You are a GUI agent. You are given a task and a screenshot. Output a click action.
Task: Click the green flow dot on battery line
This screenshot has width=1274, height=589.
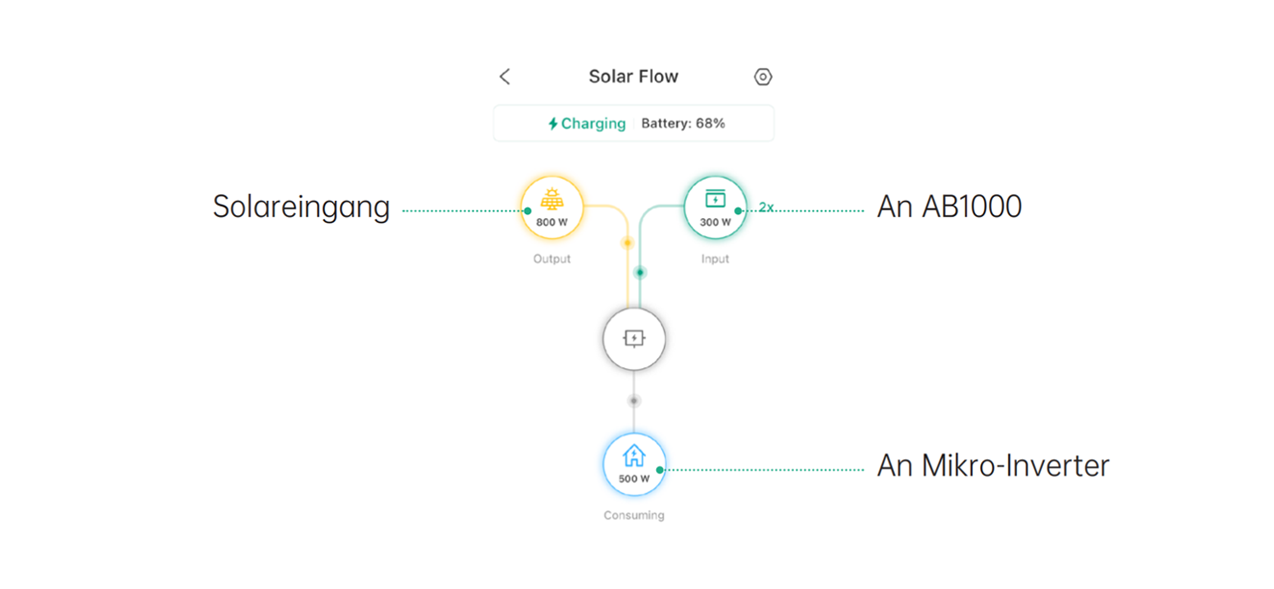click(x=640, y=272)
